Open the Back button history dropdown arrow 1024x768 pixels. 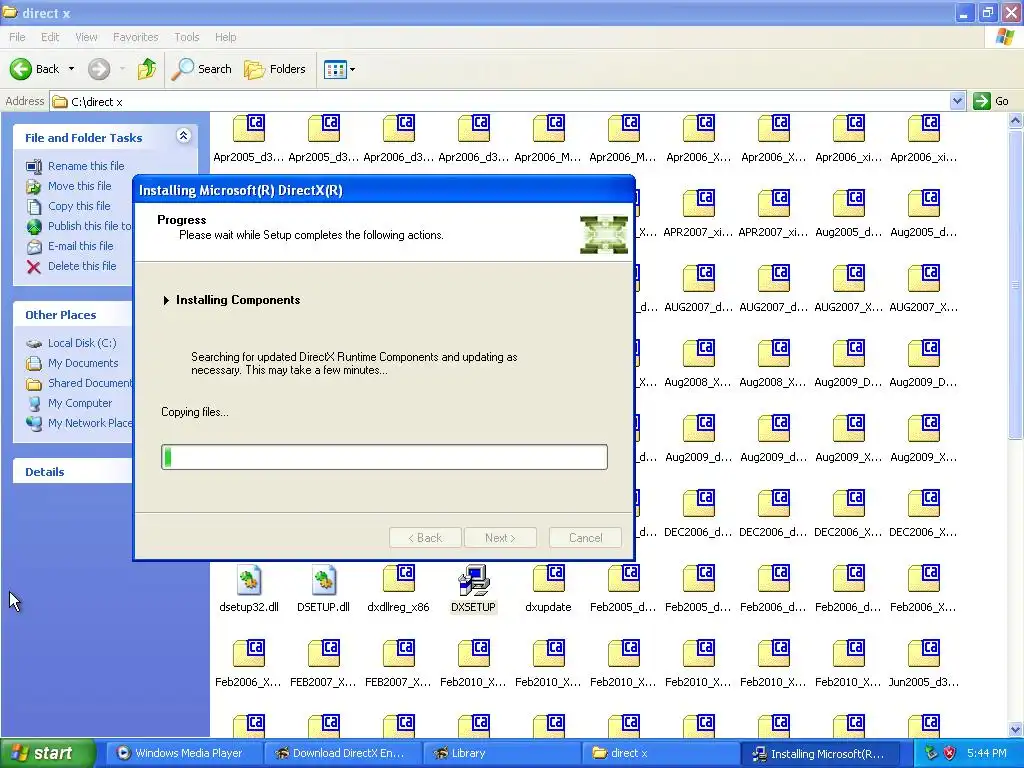[x=71, y=69]
